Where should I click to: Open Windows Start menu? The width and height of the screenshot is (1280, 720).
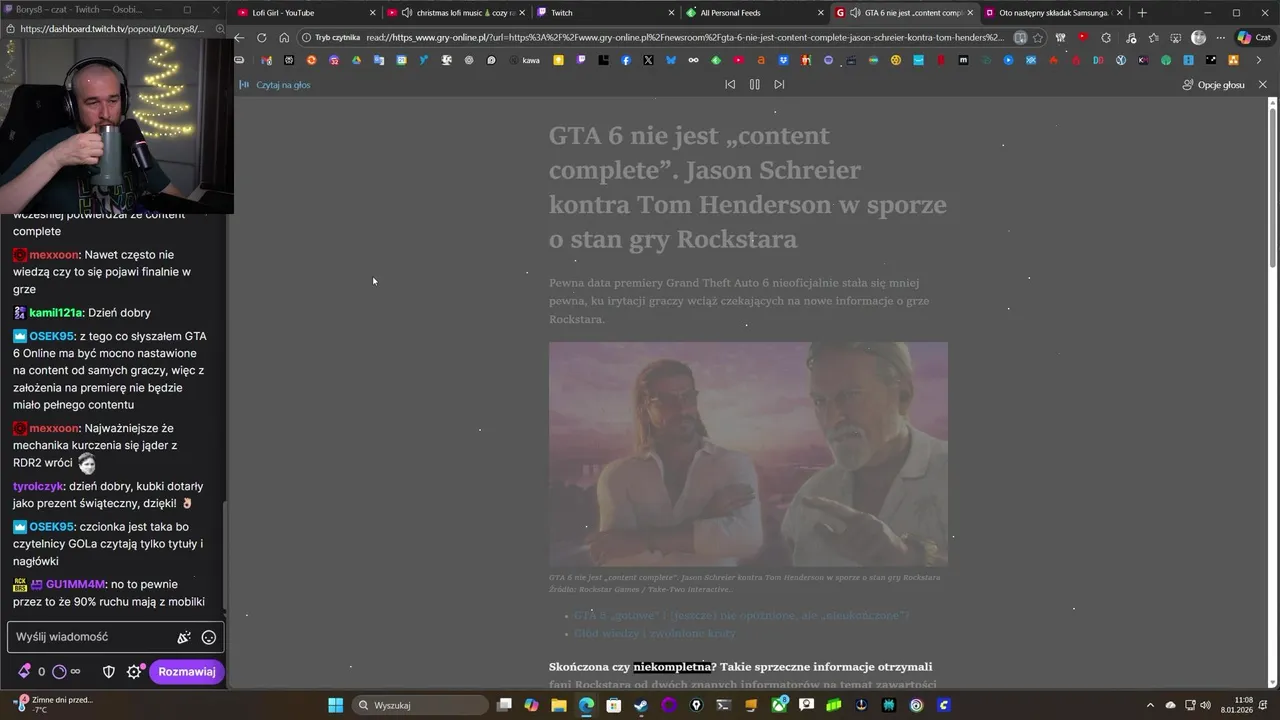(336, 705)
